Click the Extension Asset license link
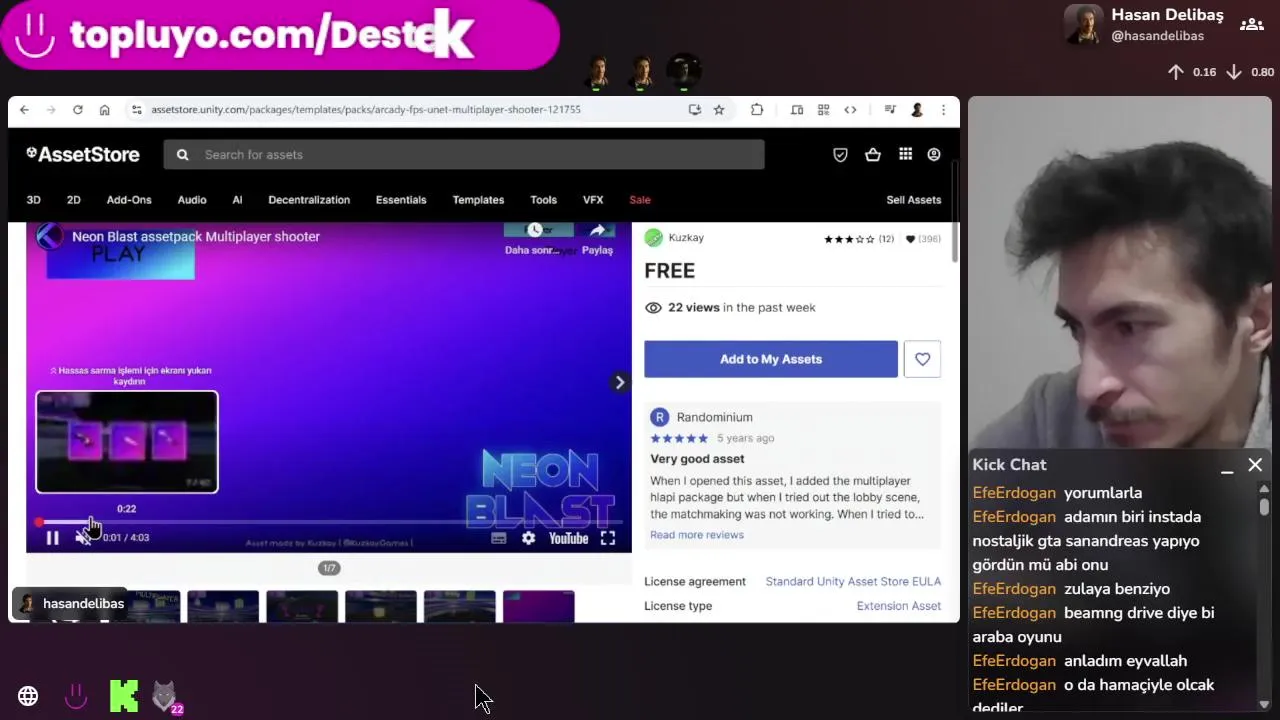Image resolution: width=1280 pixels, height=720 pixels. [899, 606]
